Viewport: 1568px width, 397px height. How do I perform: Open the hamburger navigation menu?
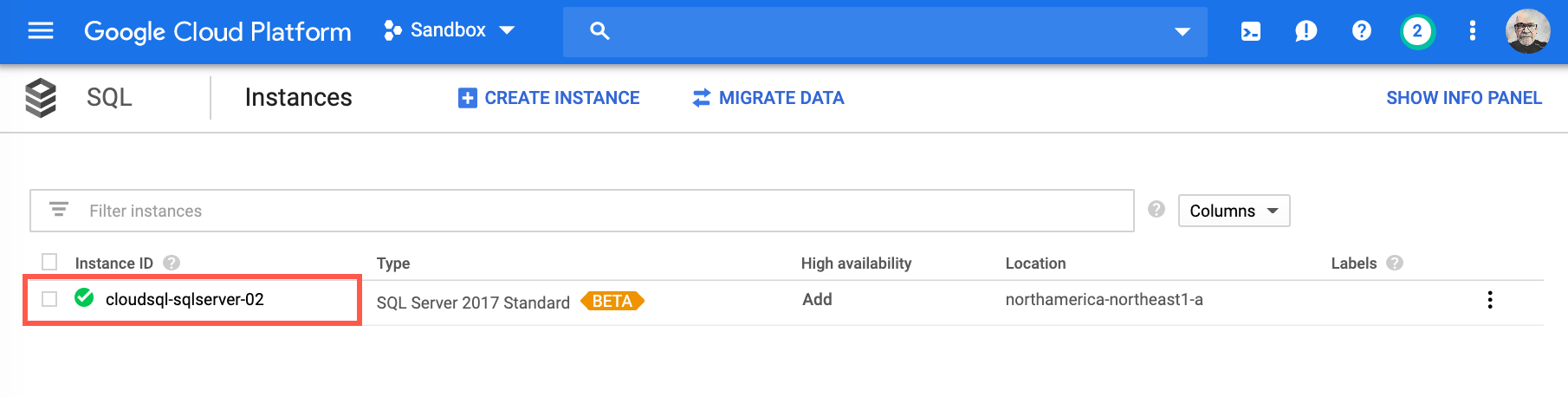pos(41,31)
